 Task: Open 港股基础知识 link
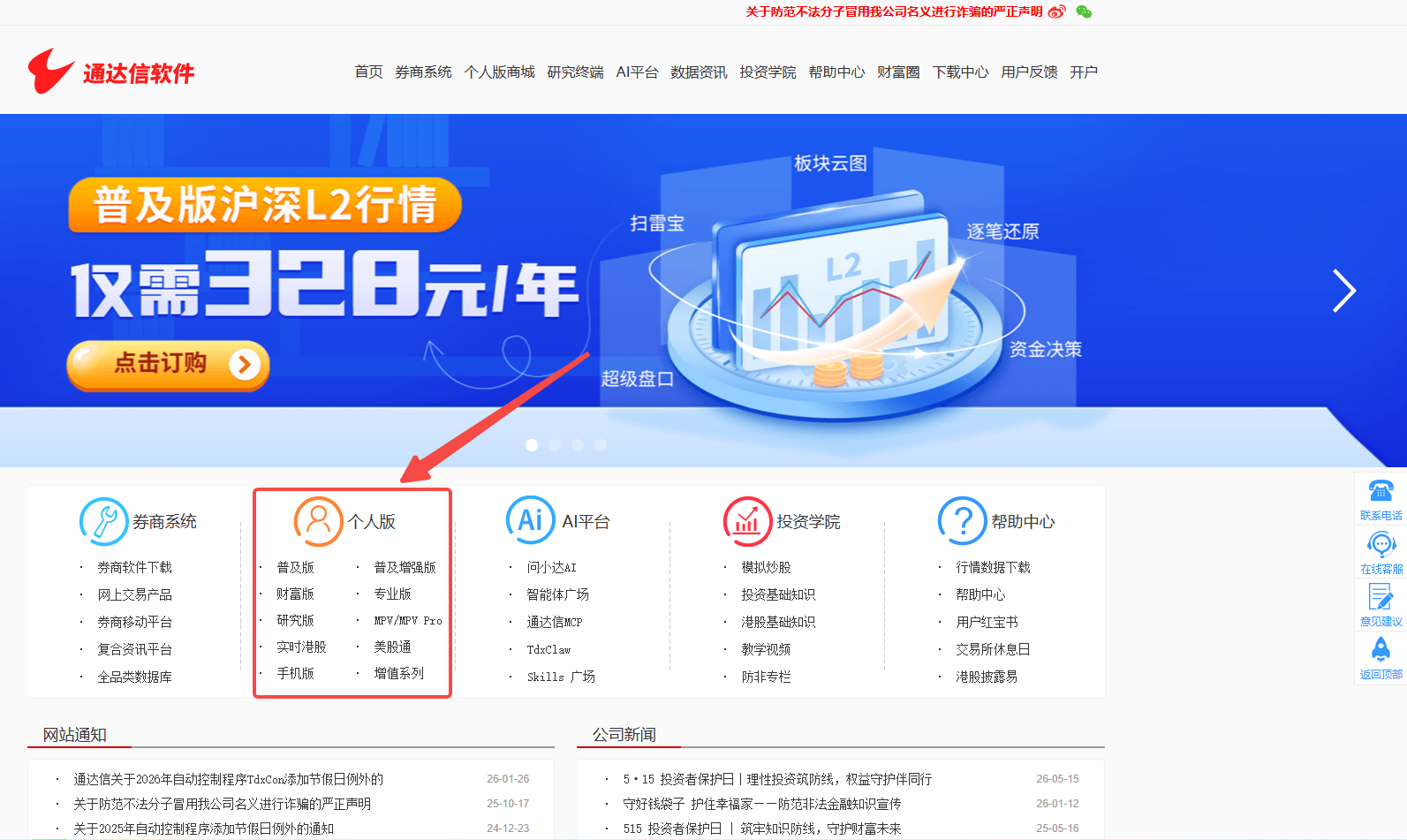click(x=778, y=622)
